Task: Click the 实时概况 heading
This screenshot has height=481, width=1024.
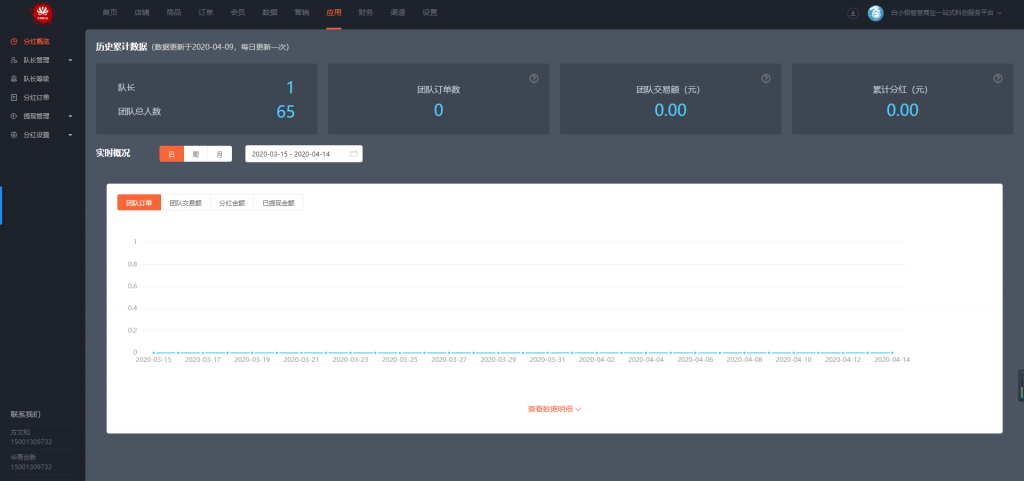Action: coord(113,153)
